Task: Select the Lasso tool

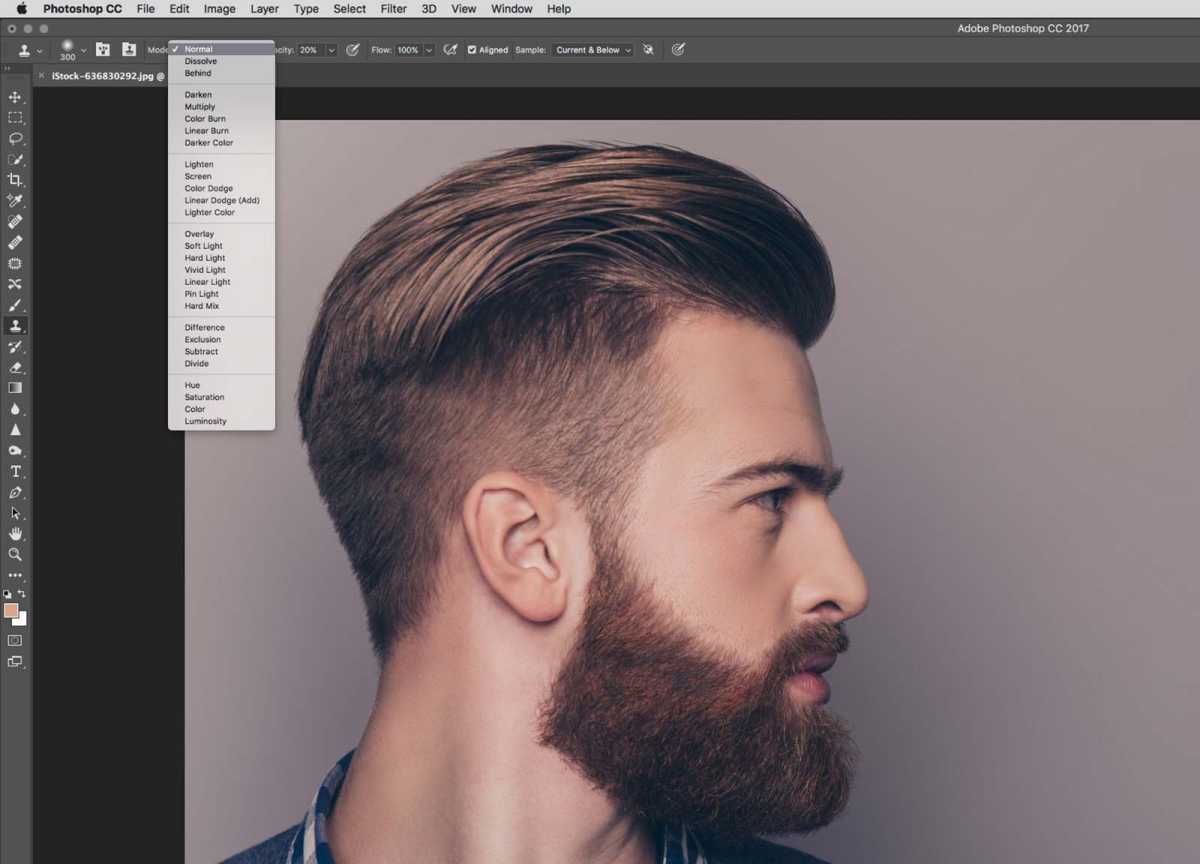Action: coord(15,139)
